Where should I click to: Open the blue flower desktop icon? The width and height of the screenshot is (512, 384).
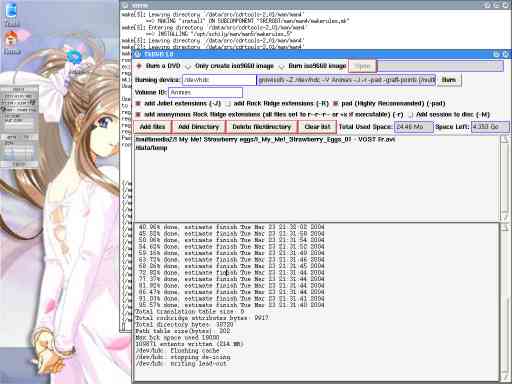74,57
